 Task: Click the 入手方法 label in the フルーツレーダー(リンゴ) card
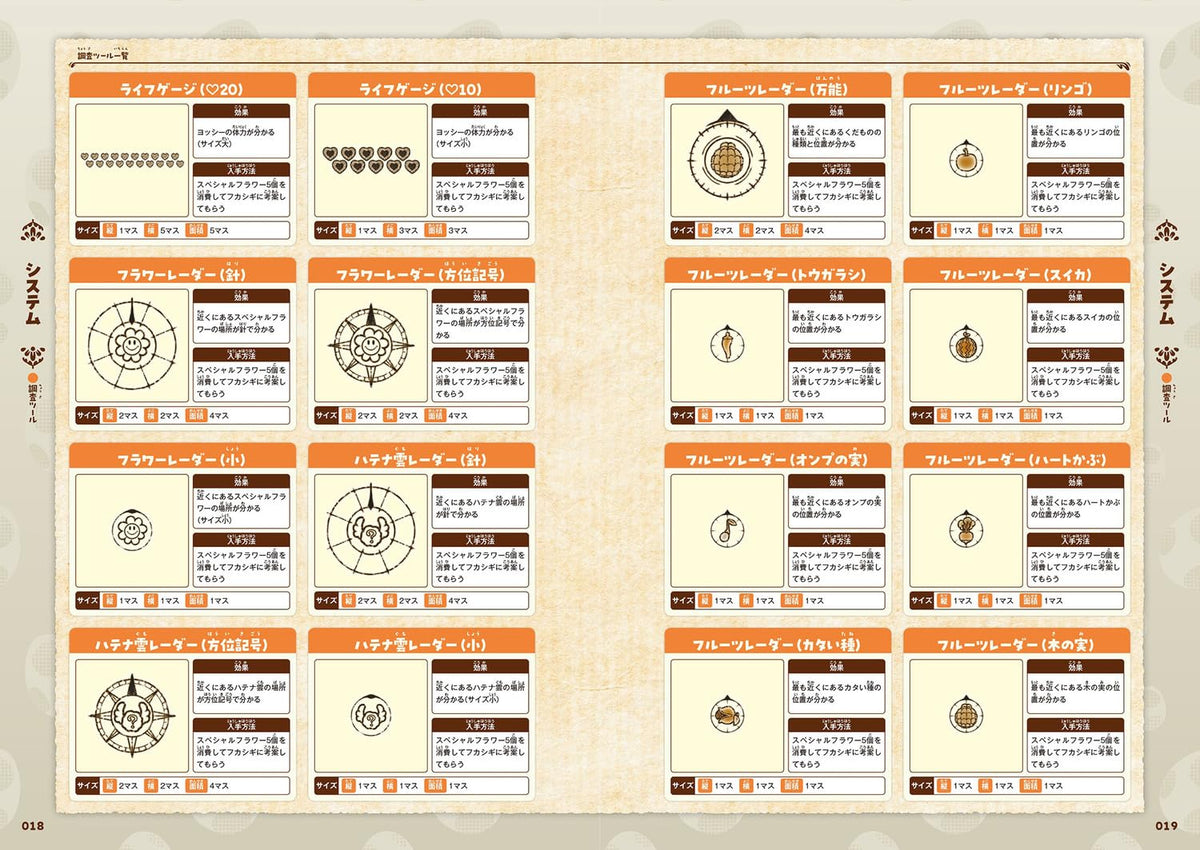click(1077, 171)
